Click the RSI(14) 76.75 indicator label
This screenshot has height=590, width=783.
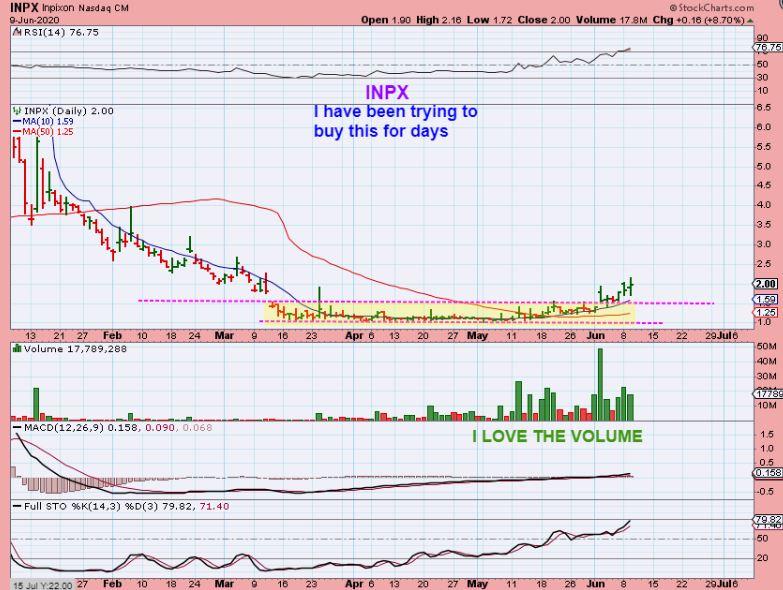56,32
